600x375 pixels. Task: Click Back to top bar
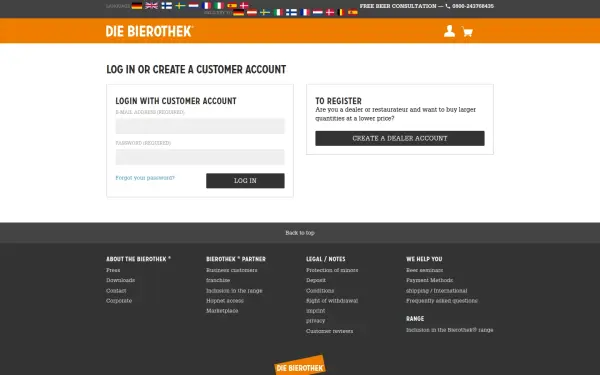[x=300, y=233]
